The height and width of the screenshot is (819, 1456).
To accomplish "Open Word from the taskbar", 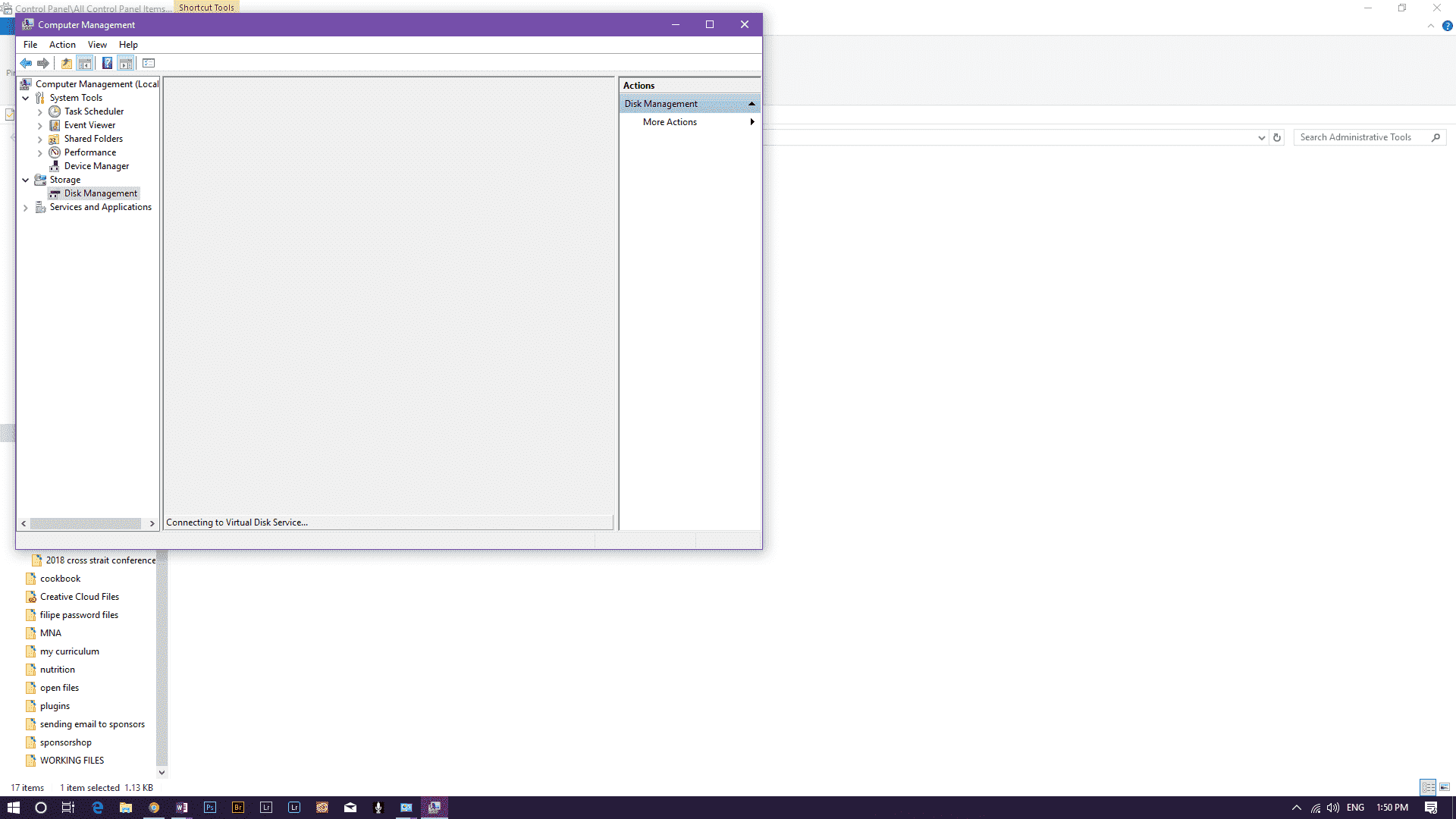I will [182, 808].
